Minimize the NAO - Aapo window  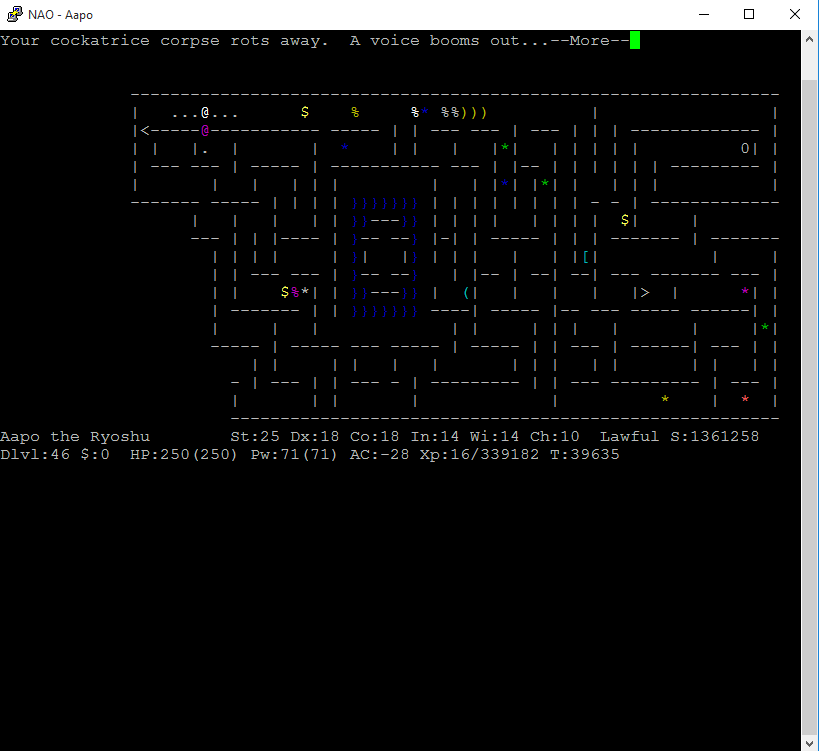click(x=702, y=14)
